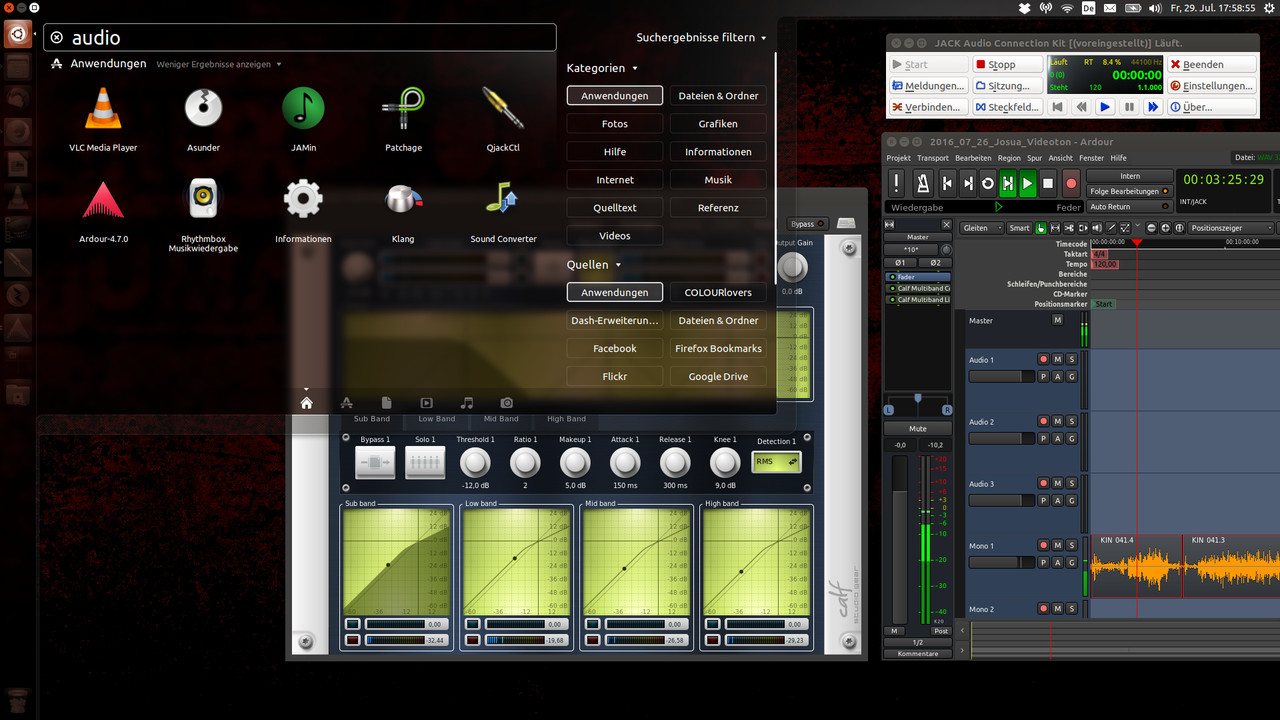1280x720 pixels.
Task: Click the Ardour stop transport button
Action: point(1048,183)
